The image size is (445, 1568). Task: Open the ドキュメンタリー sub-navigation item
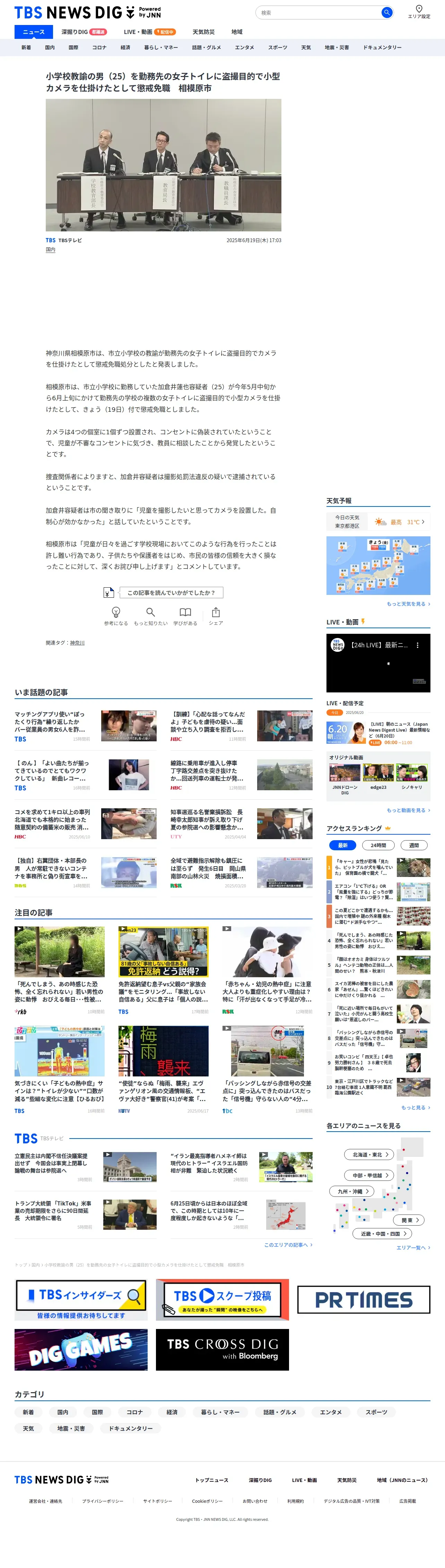tap(382, 48)
